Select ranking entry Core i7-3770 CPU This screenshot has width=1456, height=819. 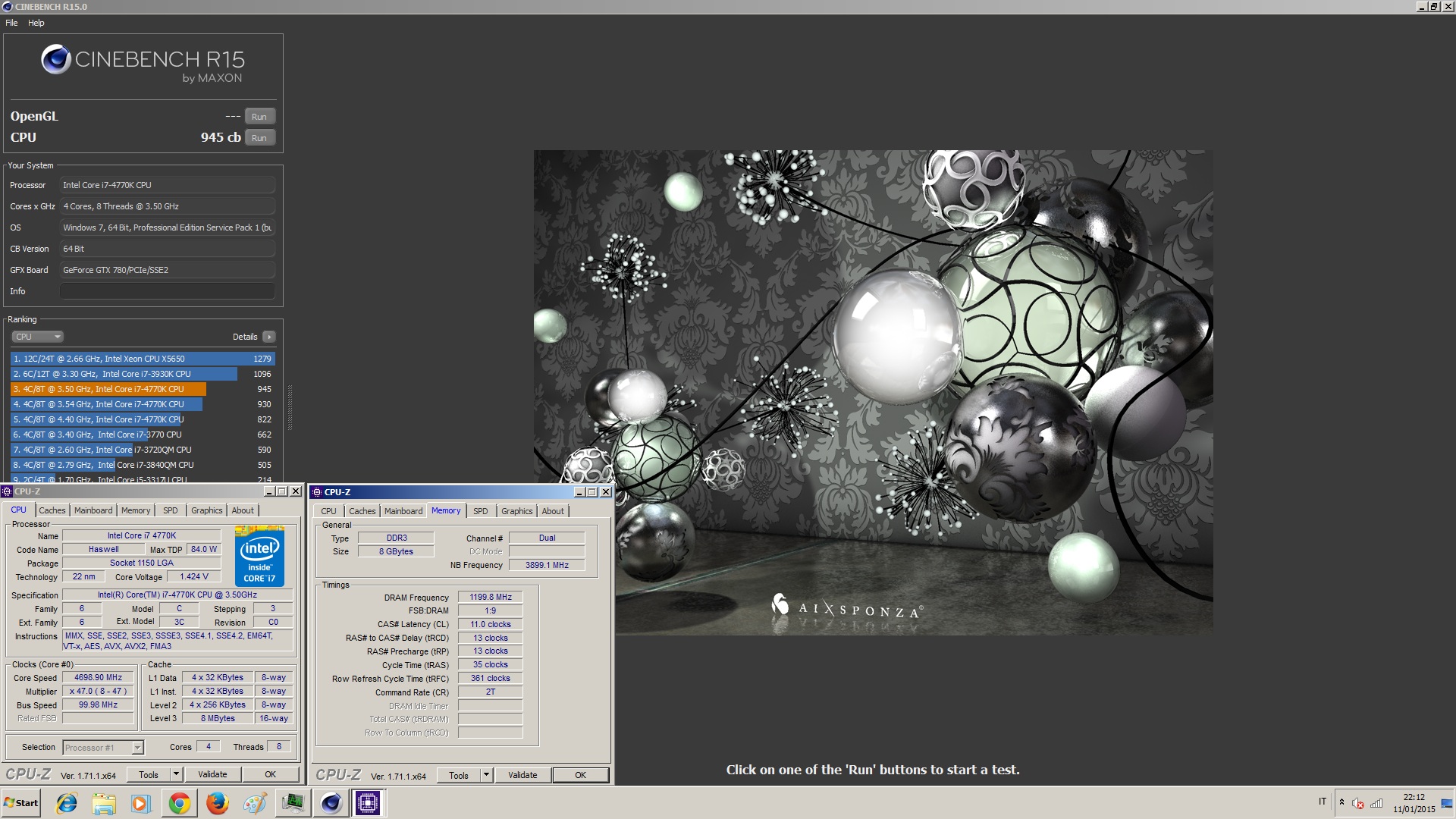[x=143, y=435]
